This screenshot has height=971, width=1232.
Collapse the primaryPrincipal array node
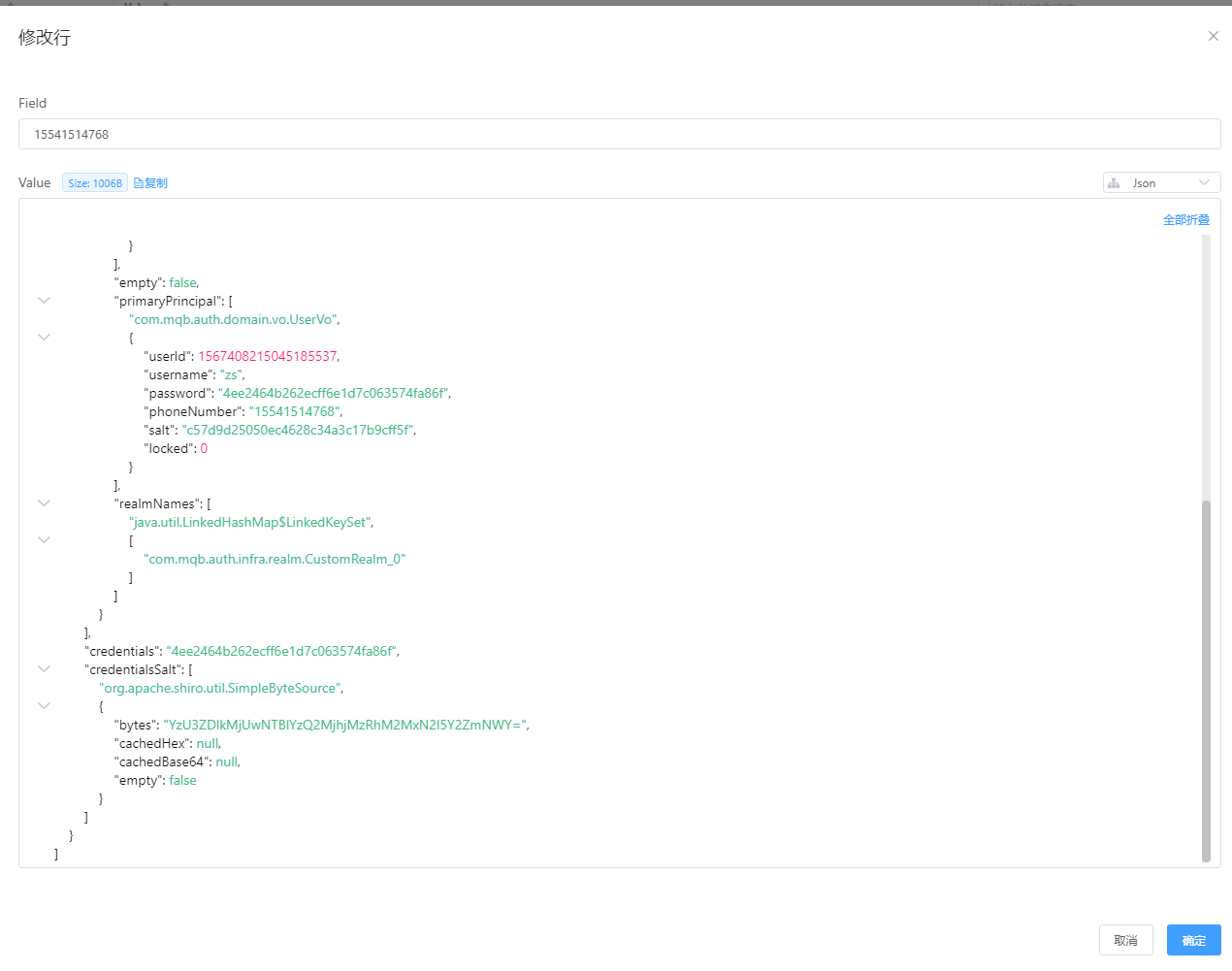(x=44, y=301)
